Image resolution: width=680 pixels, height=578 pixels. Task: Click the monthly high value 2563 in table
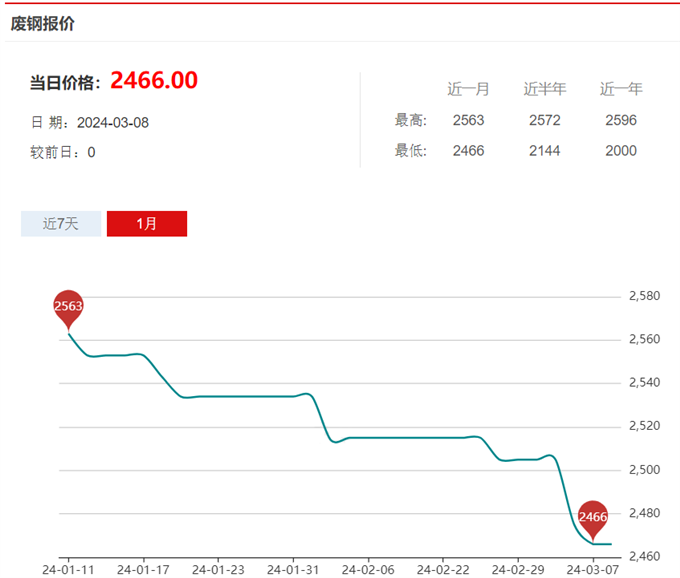[468, 120]
